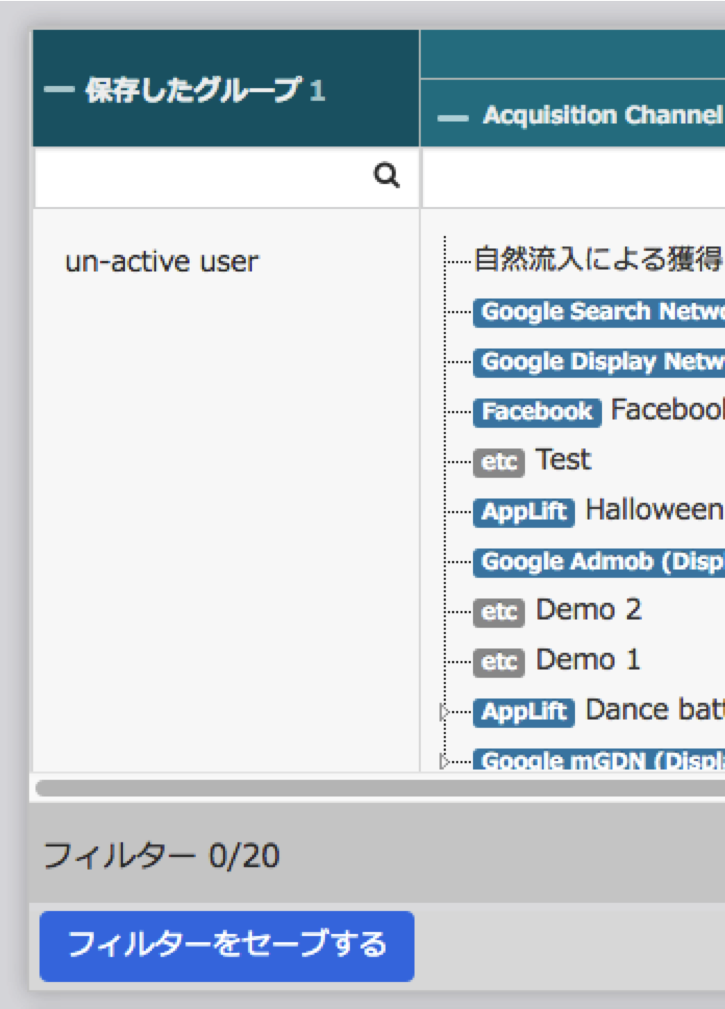Click the Google Admob badge
Screen dimensions: 725x1009
tap(600, 562)
